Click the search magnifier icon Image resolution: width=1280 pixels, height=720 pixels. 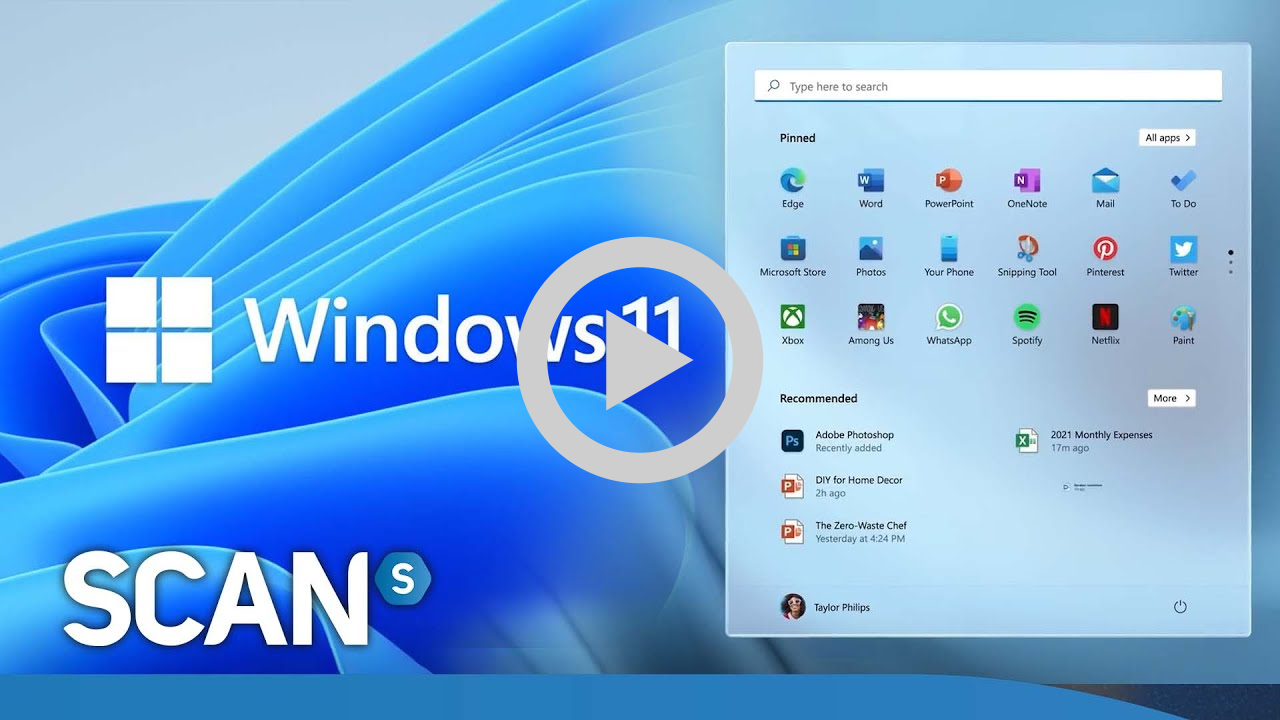click(773, 86)
